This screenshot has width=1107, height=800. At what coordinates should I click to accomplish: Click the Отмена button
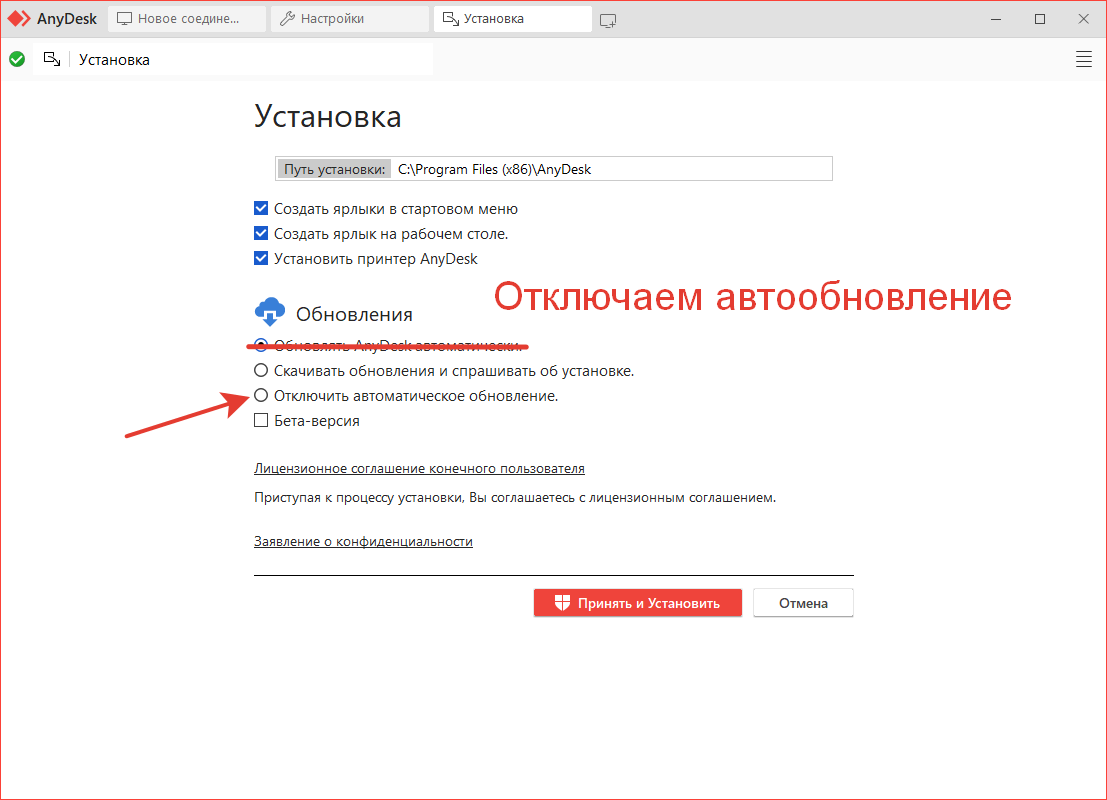pos(803,603)
